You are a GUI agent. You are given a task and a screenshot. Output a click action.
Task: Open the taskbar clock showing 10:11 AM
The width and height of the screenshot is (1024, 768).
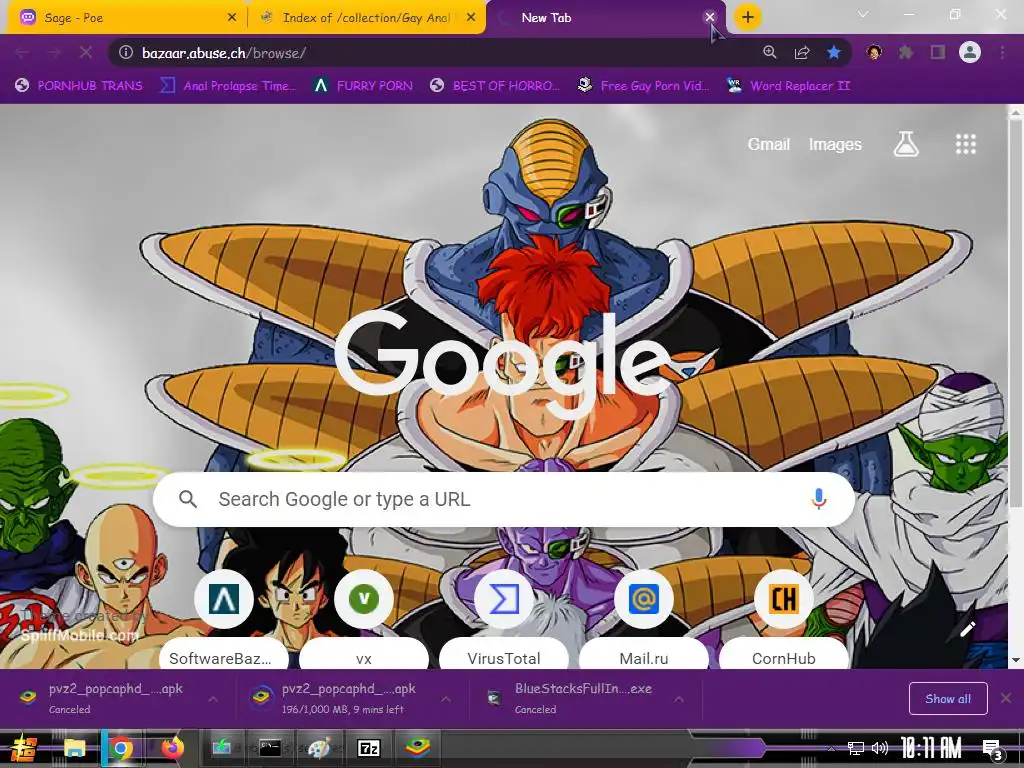(931, 748)
